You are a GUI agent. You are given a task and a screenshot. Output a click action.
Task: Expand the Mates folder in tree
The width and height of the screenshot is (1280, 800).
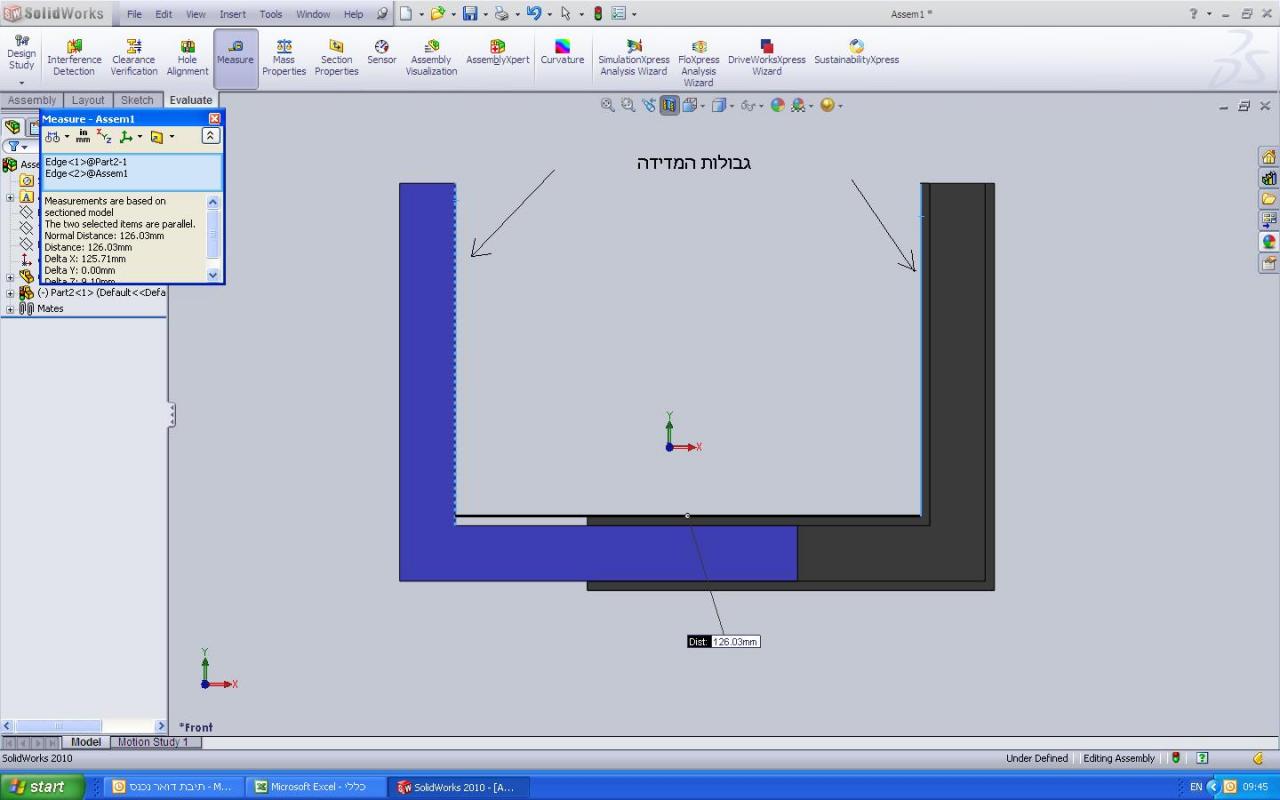(x=10, y=309)
